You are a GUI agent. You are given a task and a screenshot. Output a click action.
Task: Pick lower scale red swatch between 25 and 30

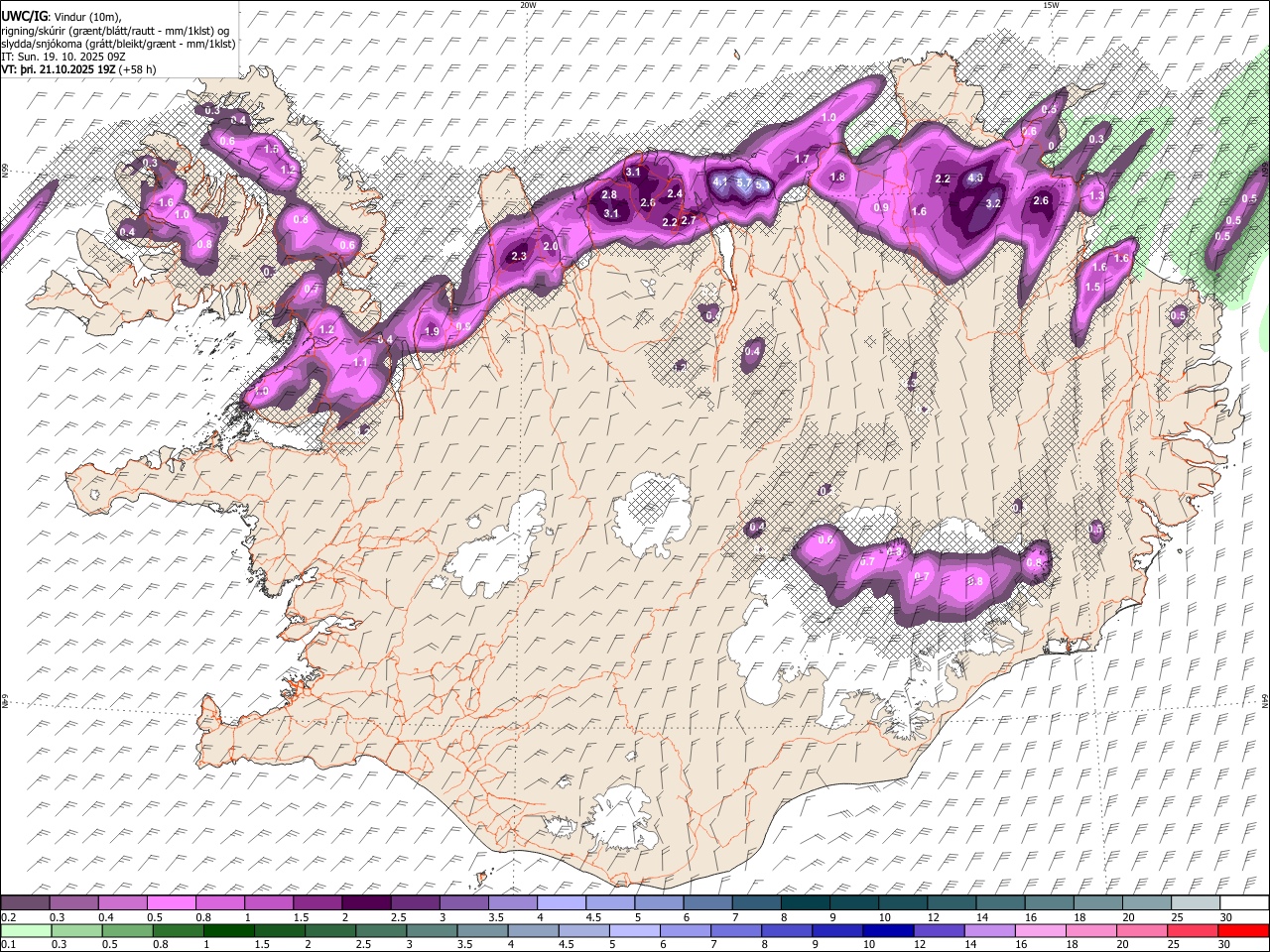pos(1192,930)
